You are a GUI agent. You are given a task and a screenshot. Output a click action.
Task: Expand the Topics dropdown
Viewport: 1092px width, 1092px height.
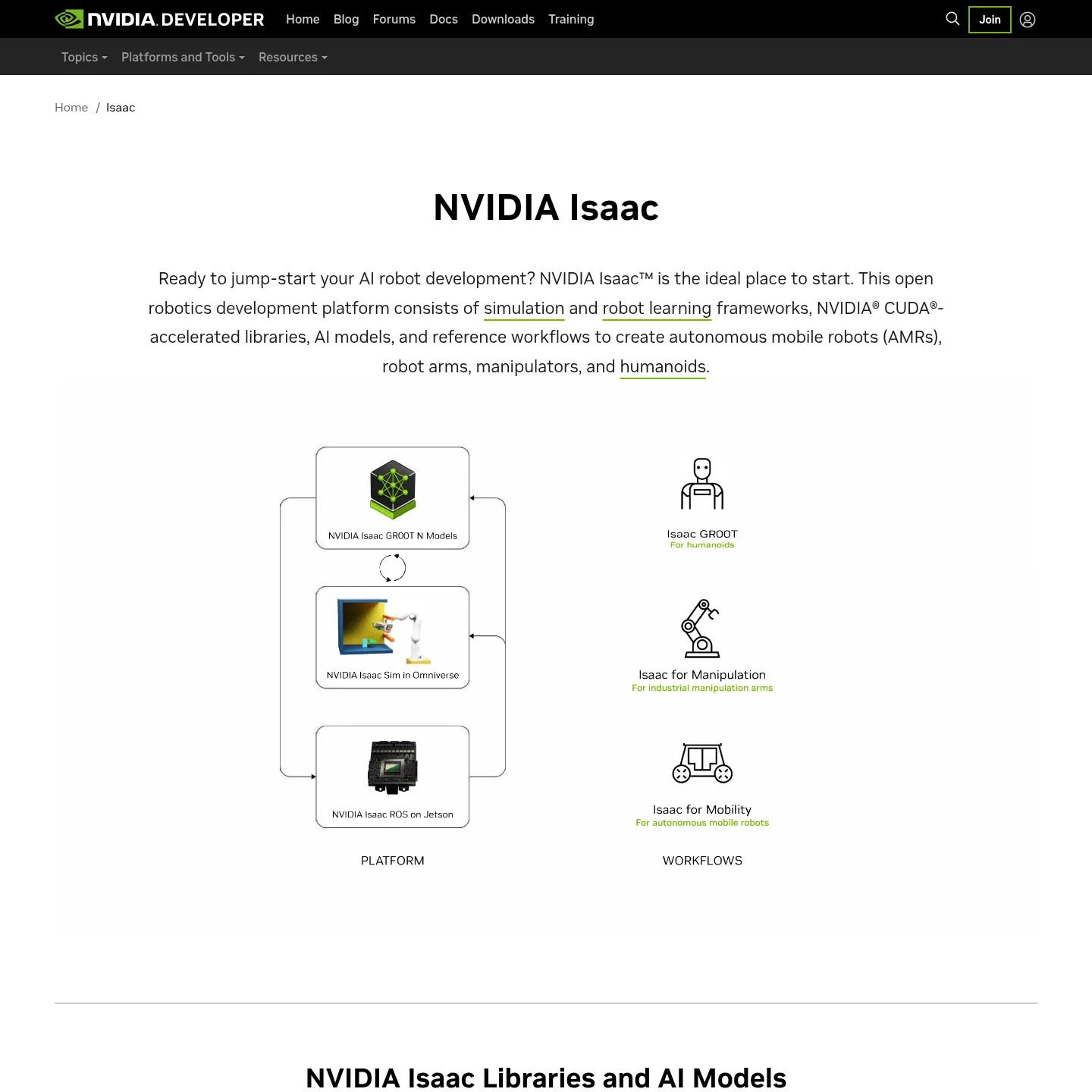pos(84,57)
